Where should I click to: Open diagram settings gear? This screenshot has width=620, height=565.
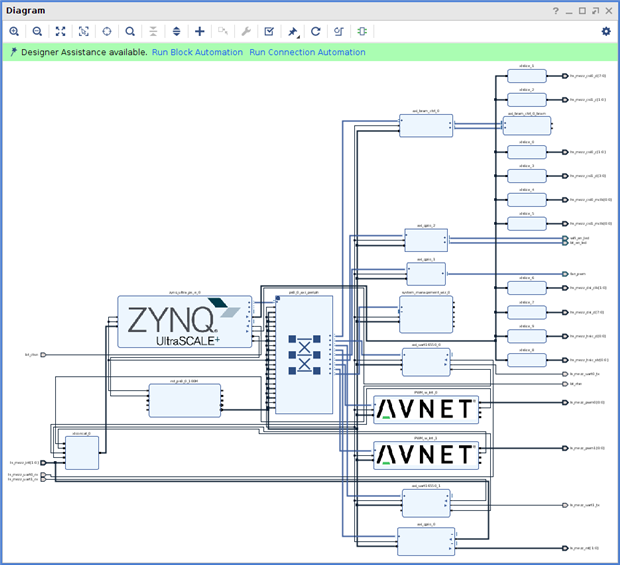pos(605,31)
